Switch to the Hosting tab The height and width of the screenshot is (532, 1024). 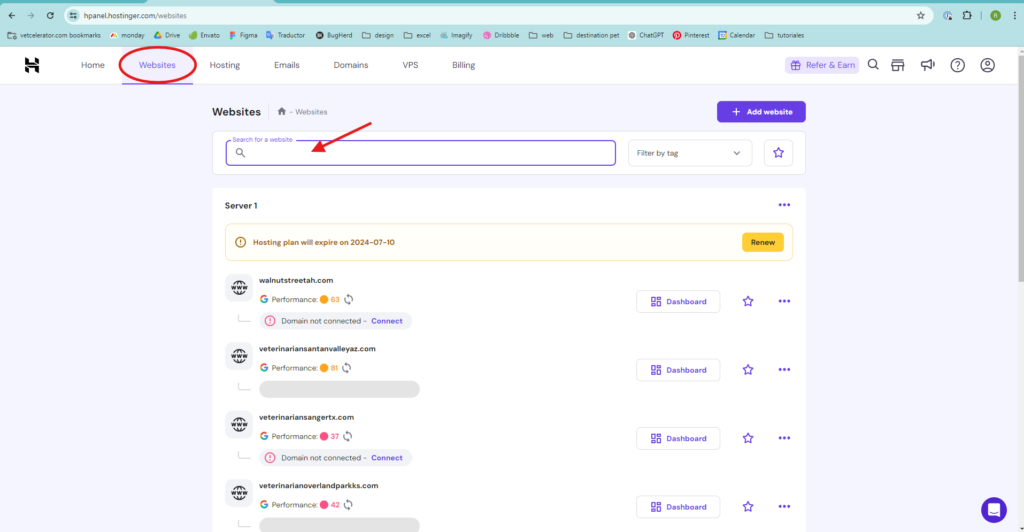225,65
